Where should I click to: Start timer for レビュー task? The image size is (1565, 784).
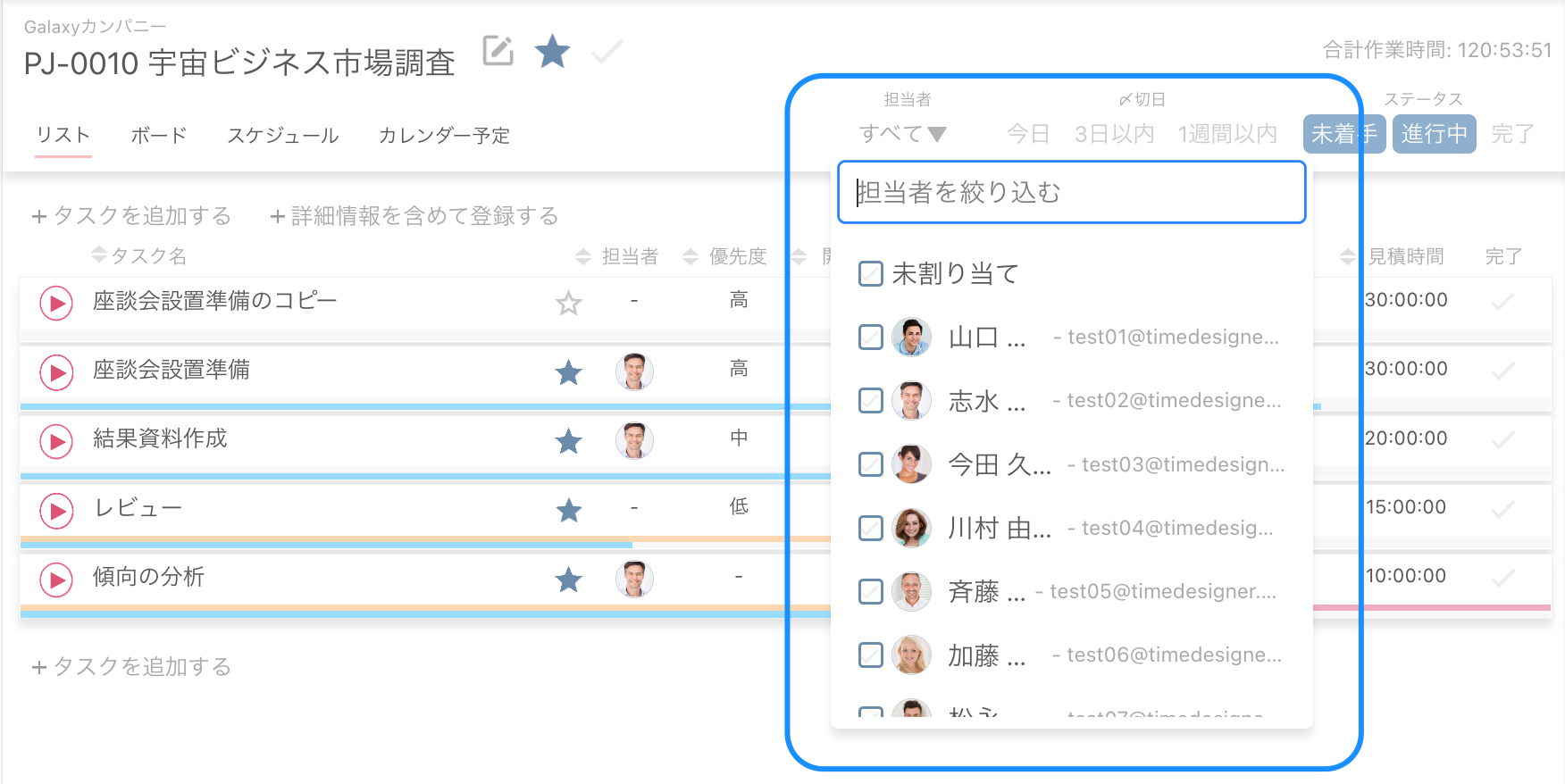(56, 511)
